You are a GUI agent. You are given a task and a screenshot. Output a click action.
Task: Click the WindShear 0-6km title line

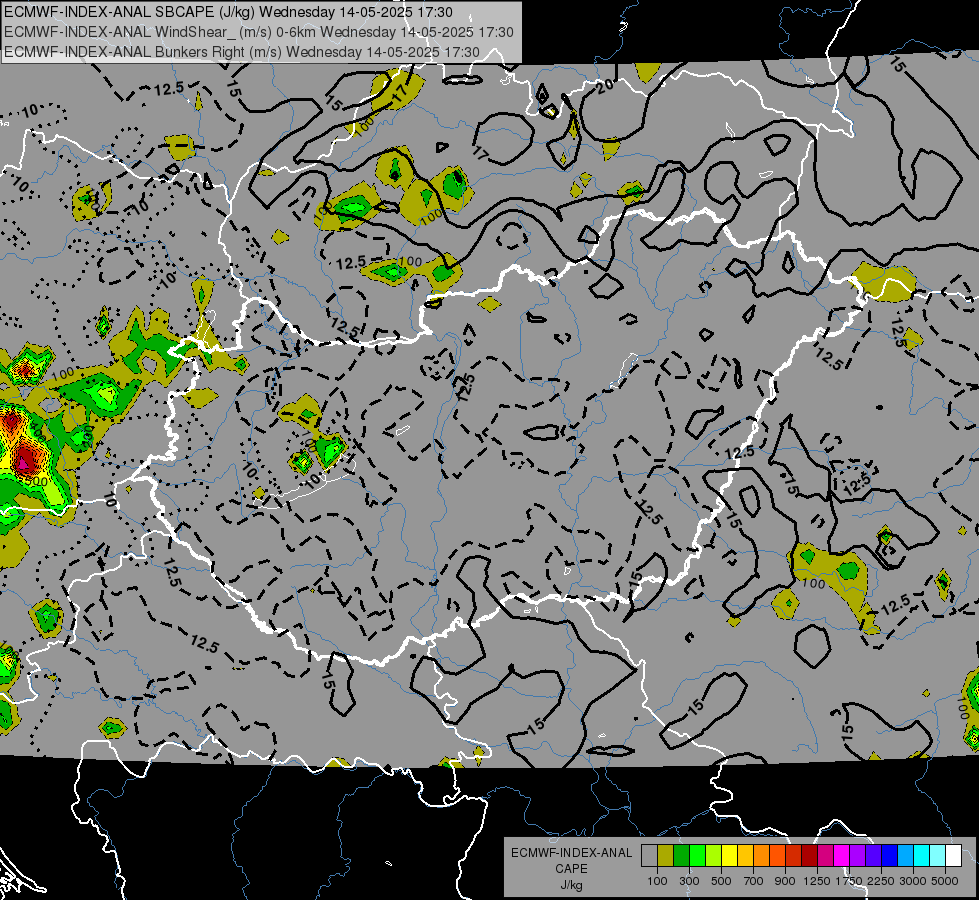pyautogui.click(x=258, y=32)
